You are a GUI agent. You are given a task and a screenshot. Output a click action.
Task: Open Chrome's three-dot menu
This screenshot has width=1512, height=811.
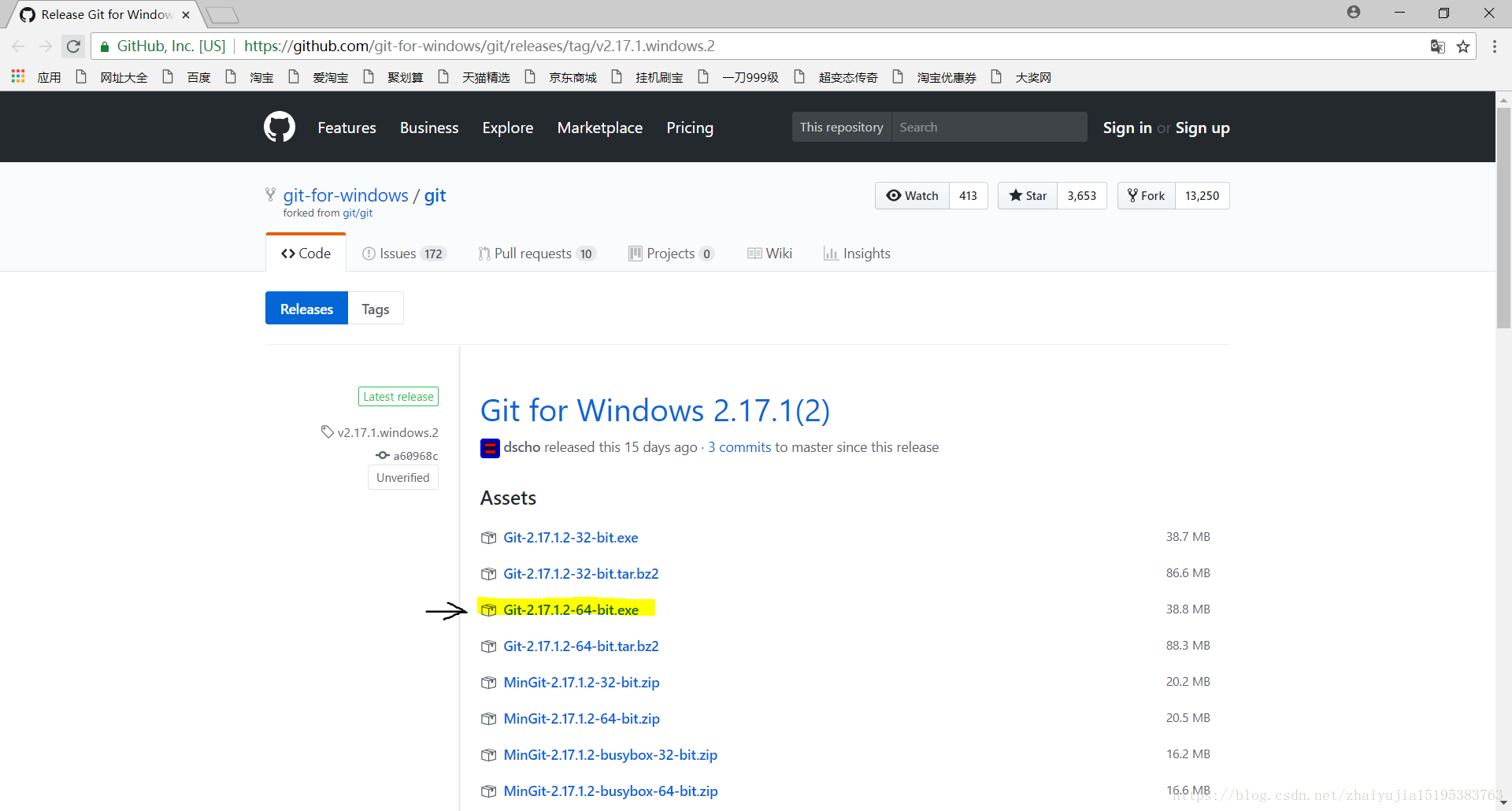tap(1495, 46)
